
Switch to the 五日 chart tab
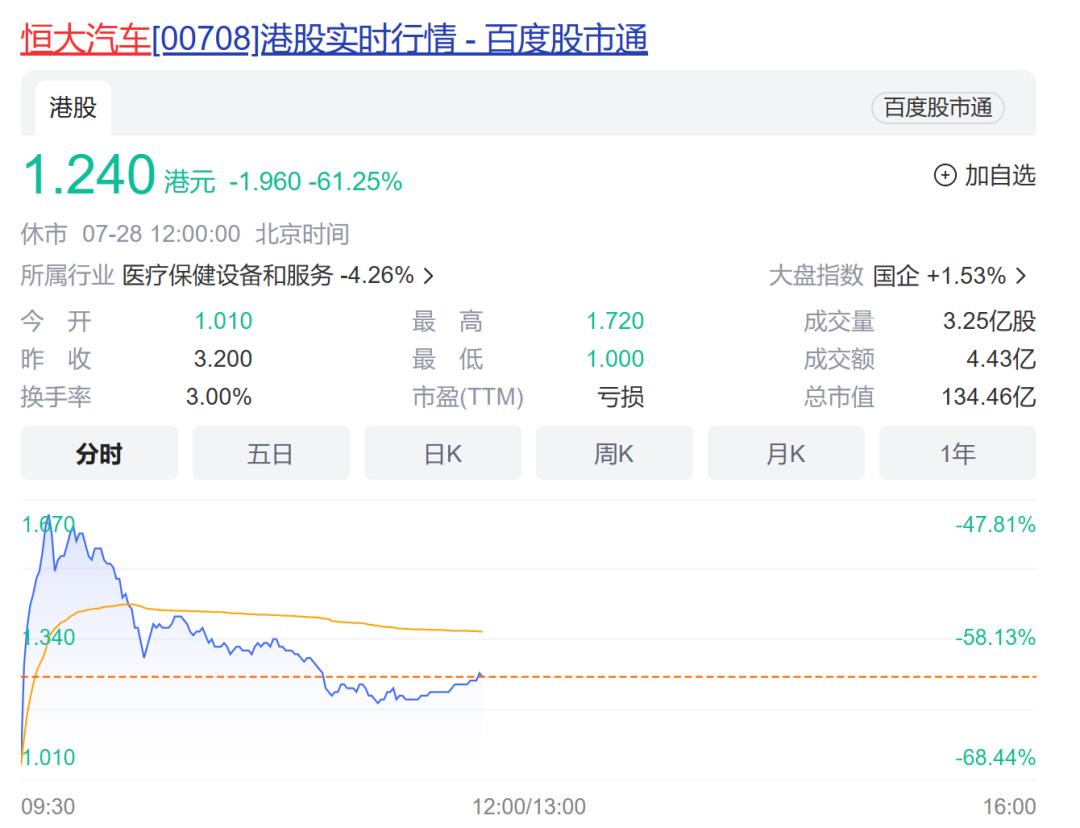coord(271,453)
